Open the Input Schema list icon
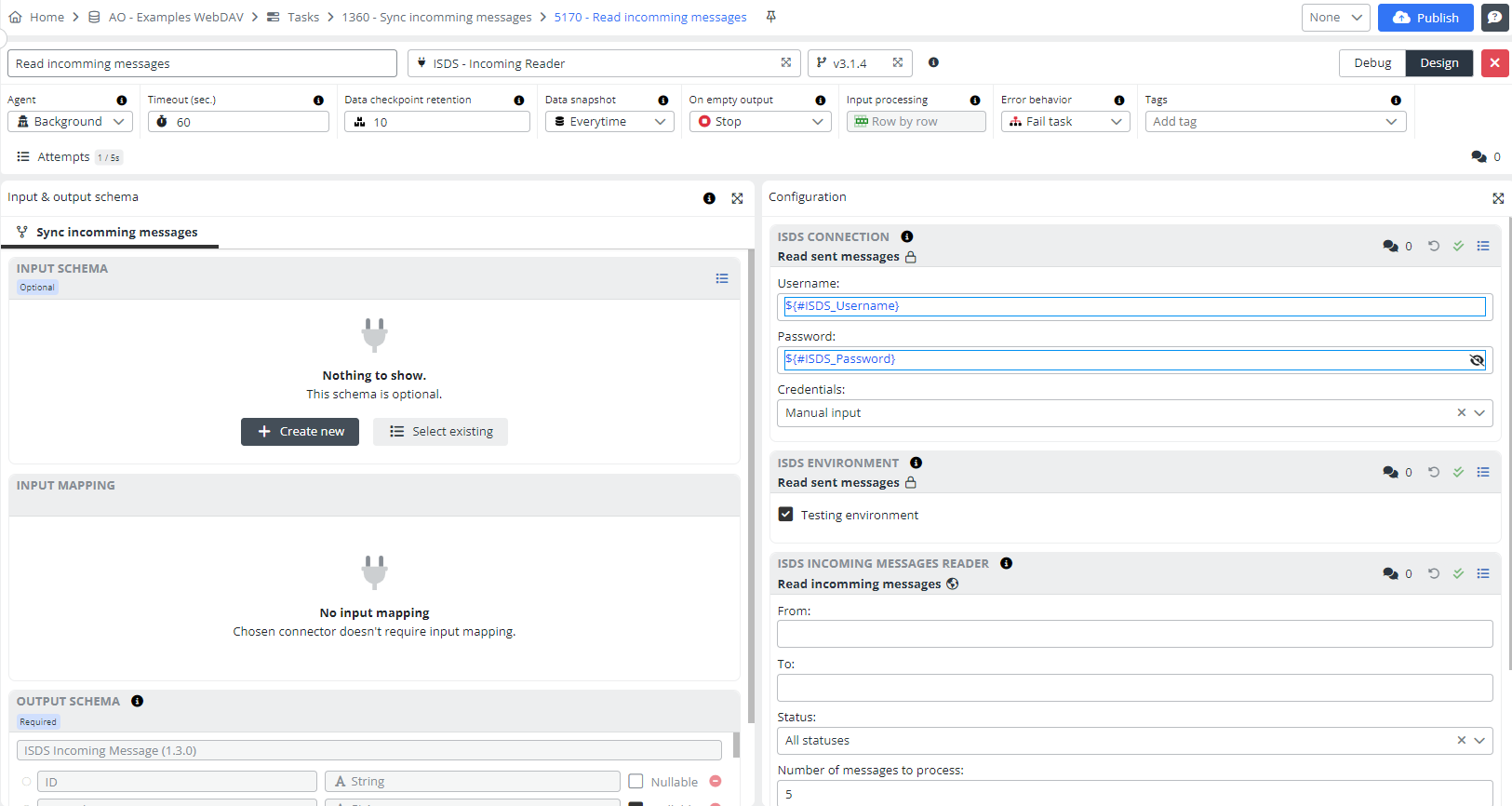The width and height of the screenshot is (1512, 806). (x=721, y=278)
